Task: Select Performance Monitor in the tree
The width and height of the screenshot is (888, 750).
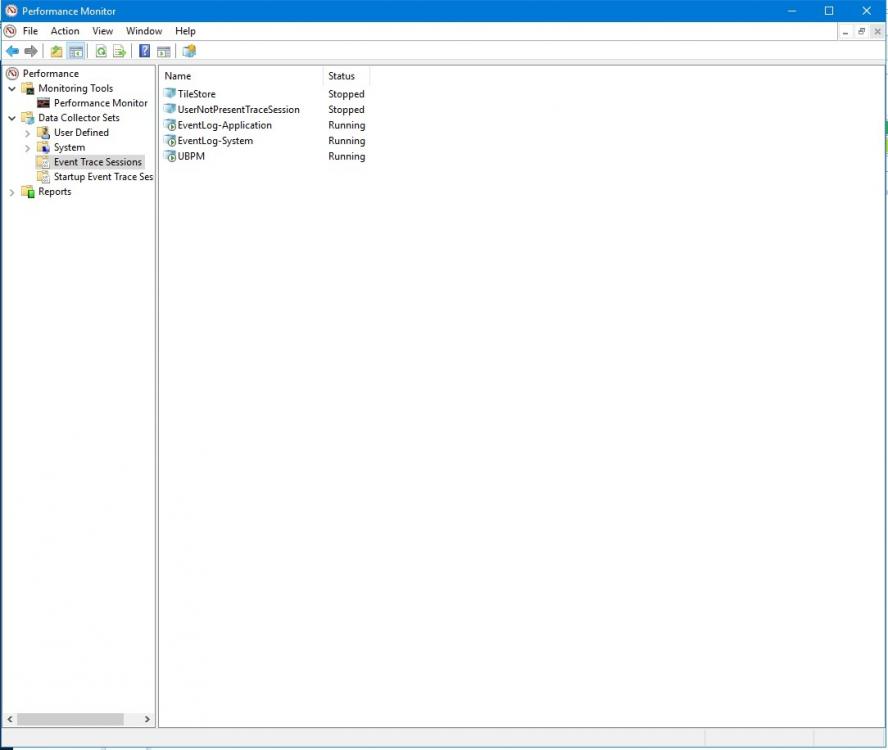Action: pos(100,103)
